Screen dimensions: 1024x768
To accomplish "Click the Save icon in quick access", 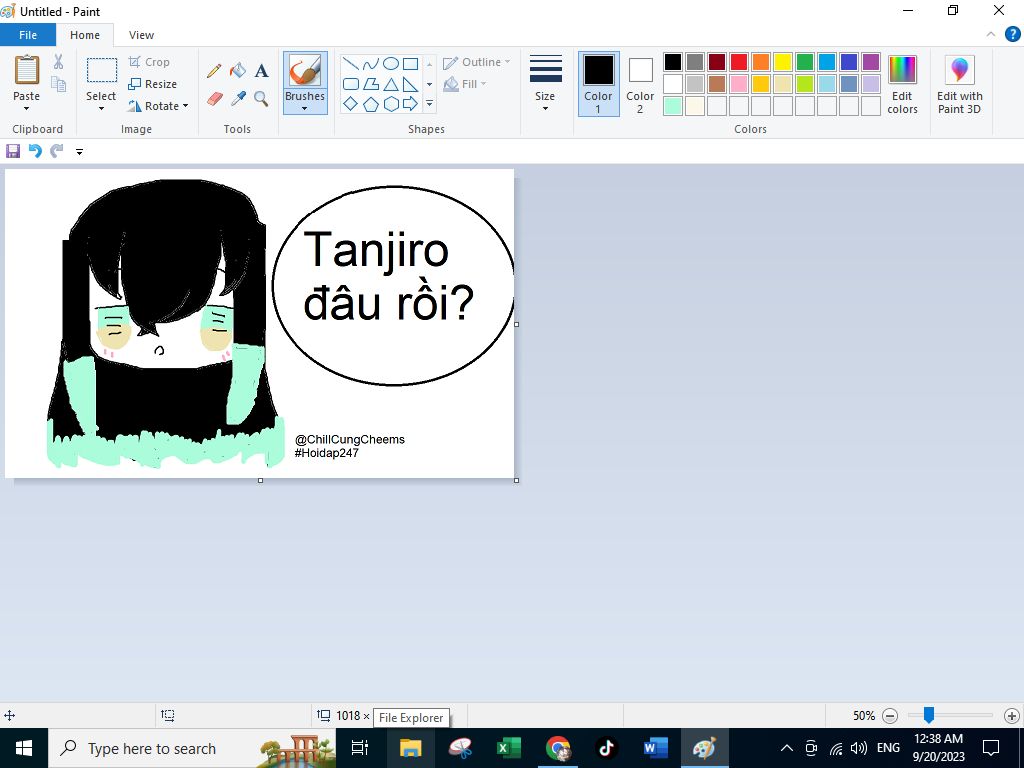I will [13, 151].
